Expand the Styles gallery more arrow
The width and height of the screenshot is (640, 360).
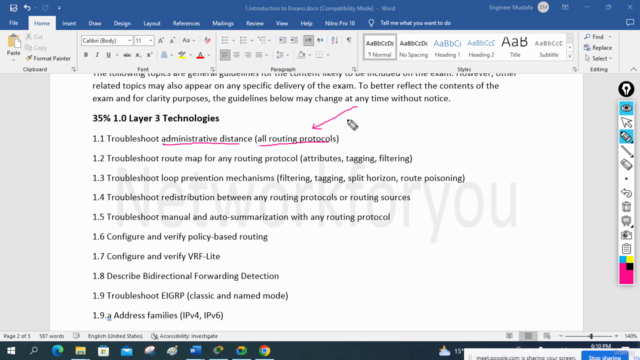point(570,56)
